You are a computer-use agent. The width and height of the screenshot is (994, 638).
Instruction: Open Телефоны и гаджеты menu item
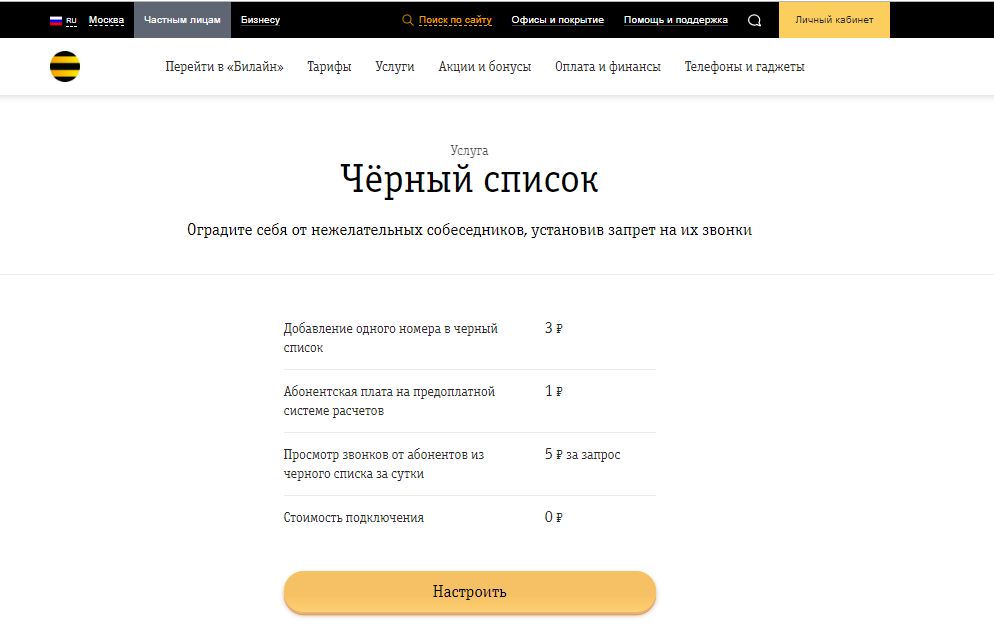pyautogui.click(x=745, y=67)
